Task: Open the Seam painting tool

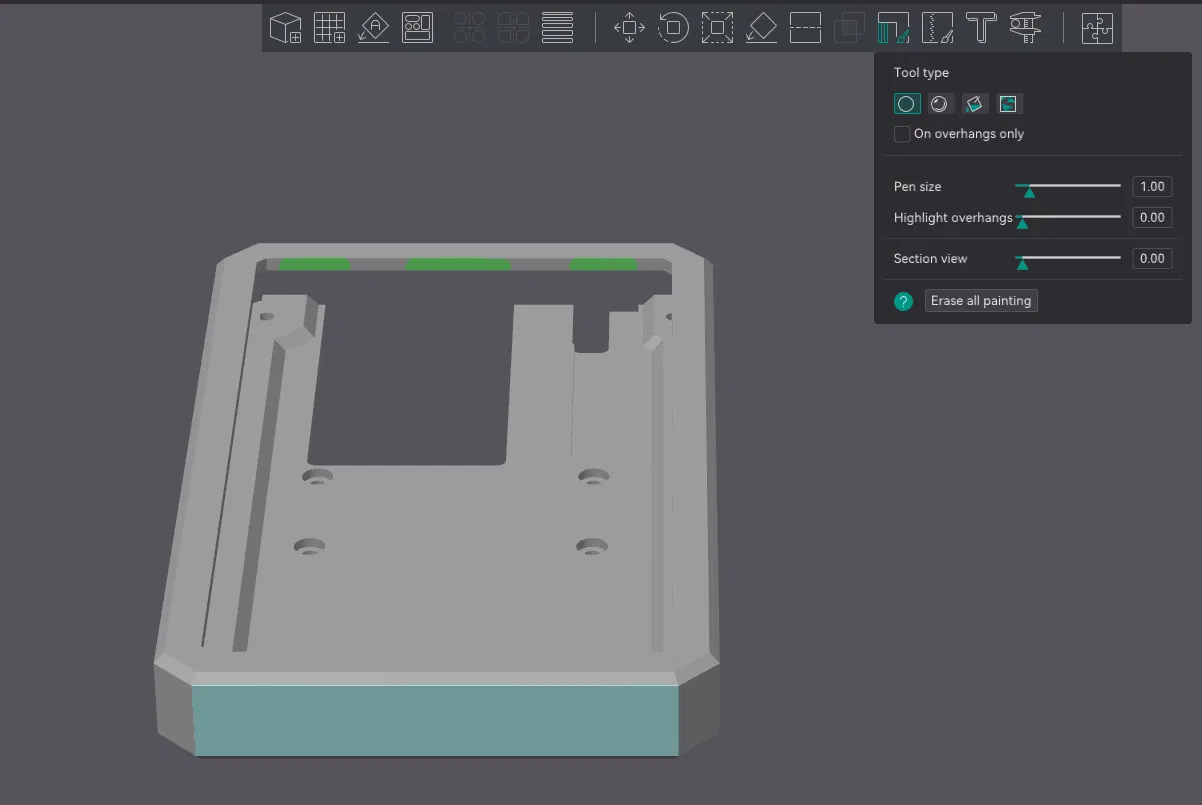Action: coord(937,27)
